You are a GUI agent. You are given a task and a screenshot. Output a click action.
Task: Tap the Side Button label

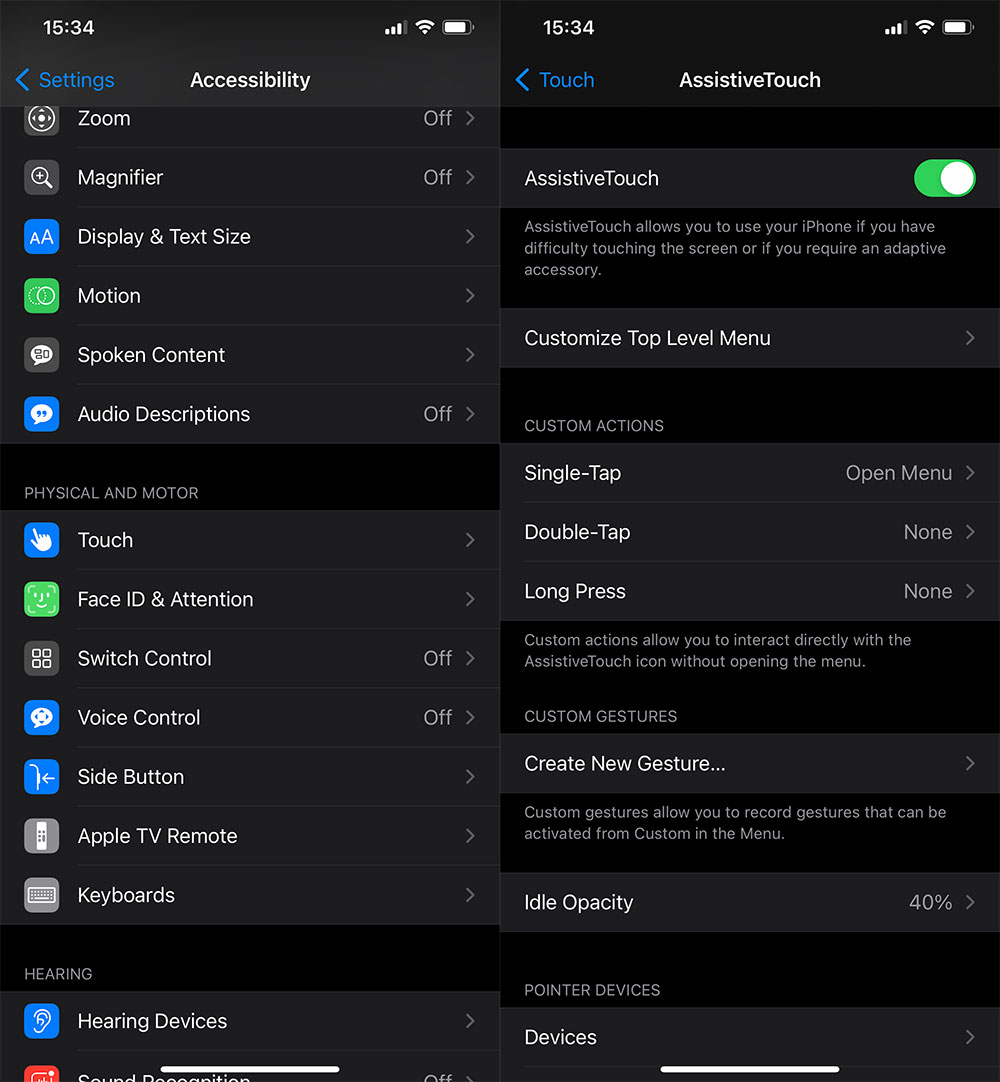(x=131, y=777)
